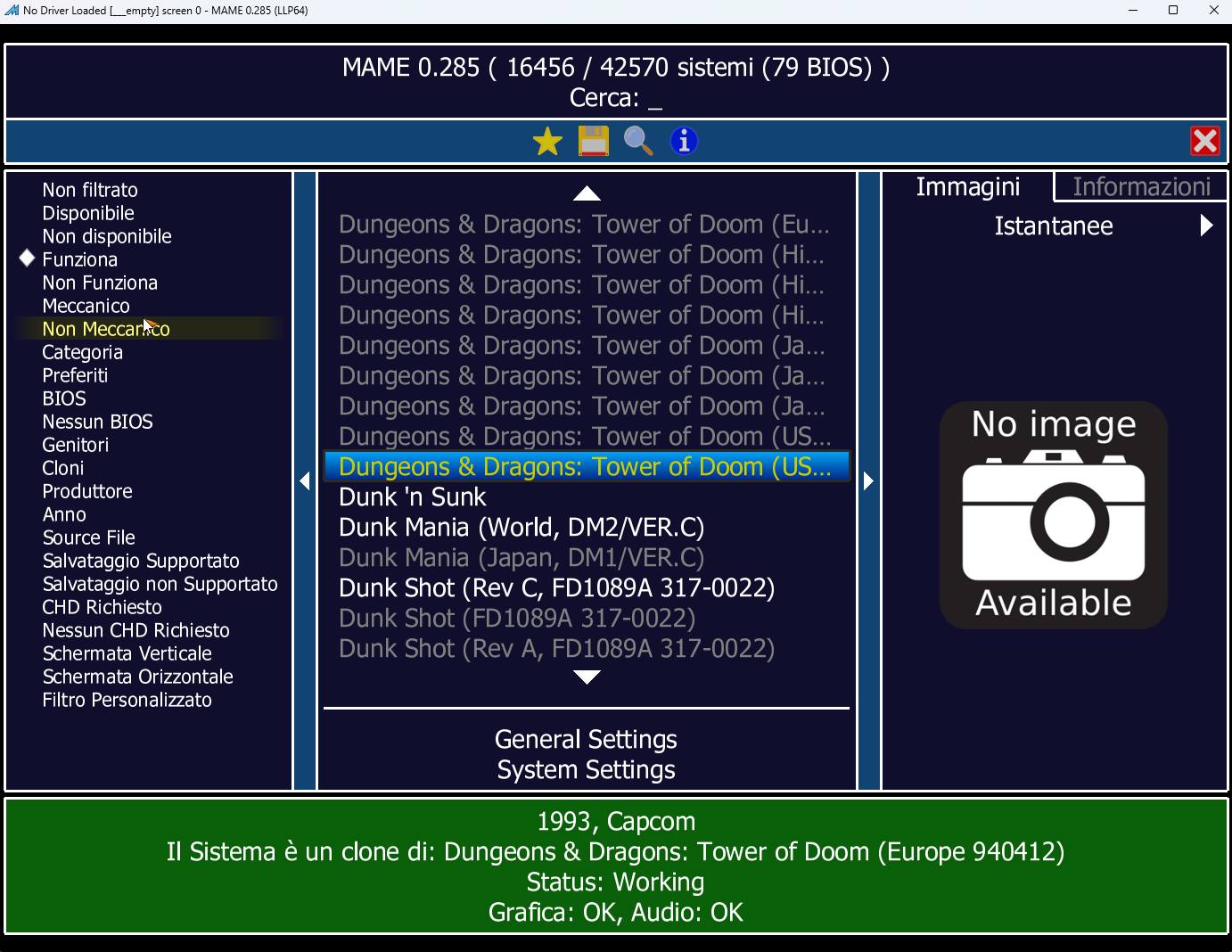
Task: Select Salvataggio non Supportato filter
Action: pos(160,584)
